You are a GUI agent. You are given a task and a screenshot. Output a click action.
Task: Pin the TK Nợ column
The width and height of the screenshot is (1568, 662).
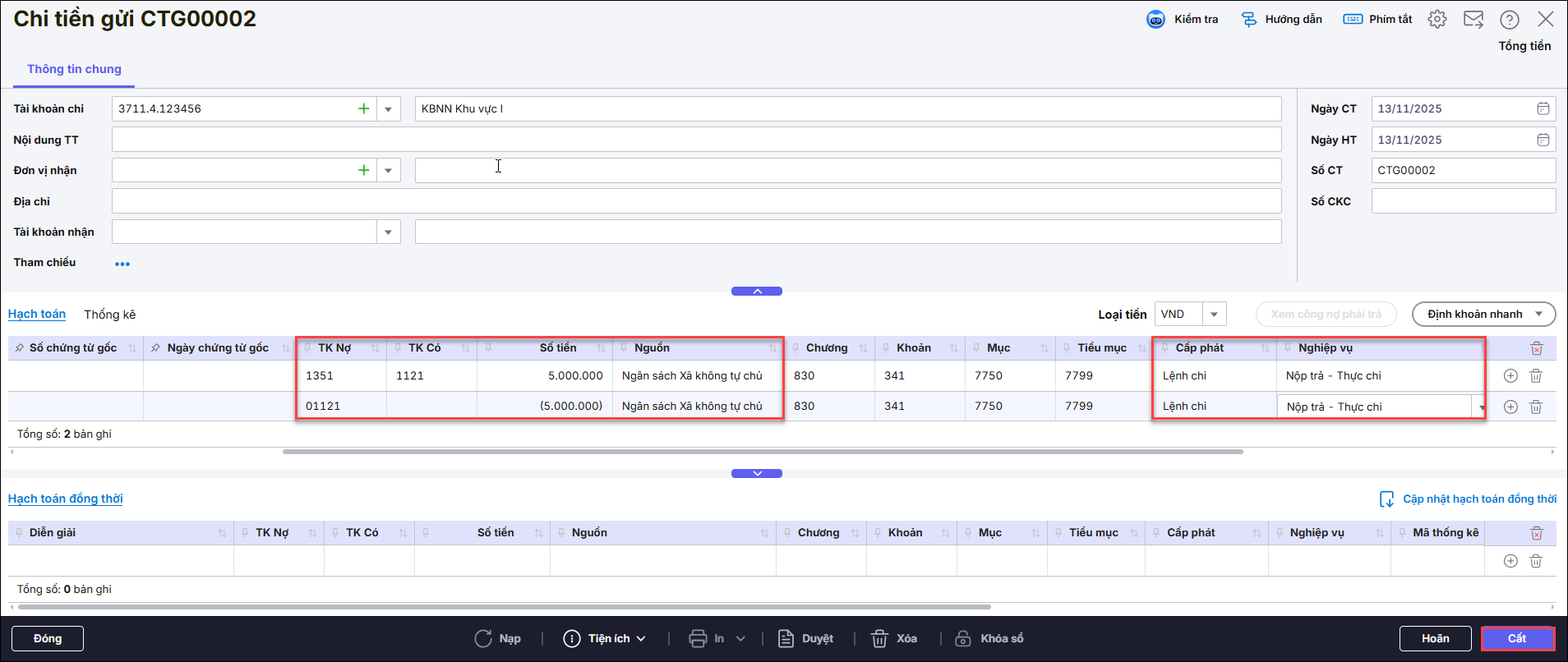(x=307, y=348)
